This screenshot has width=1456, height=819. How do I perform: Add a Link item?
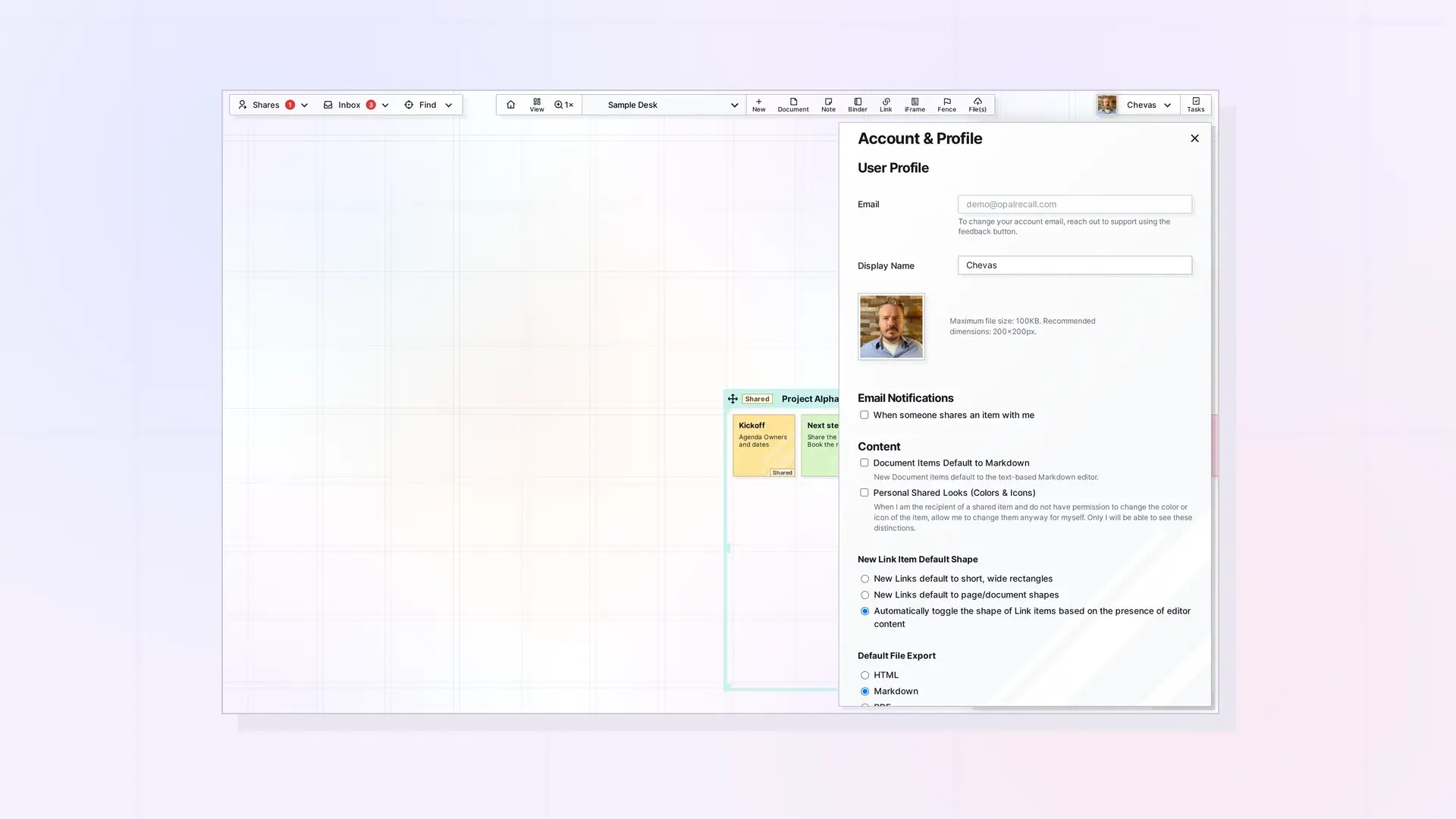pyautogui.click(x=886, y=105)
